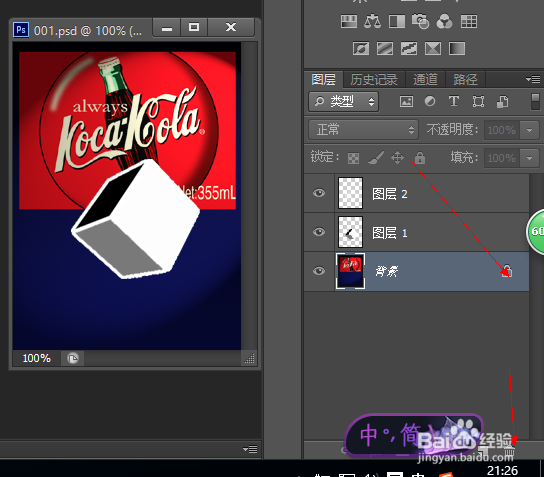Click the taskbar clock showing 21:26

click(x=502, y=470)
